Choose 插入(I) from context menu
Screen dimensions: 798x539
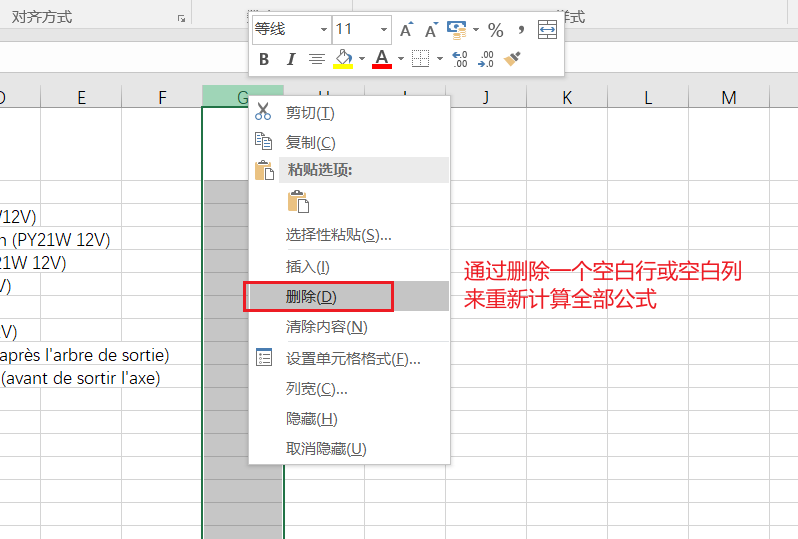pyautogui.click(x=349, y=266)
